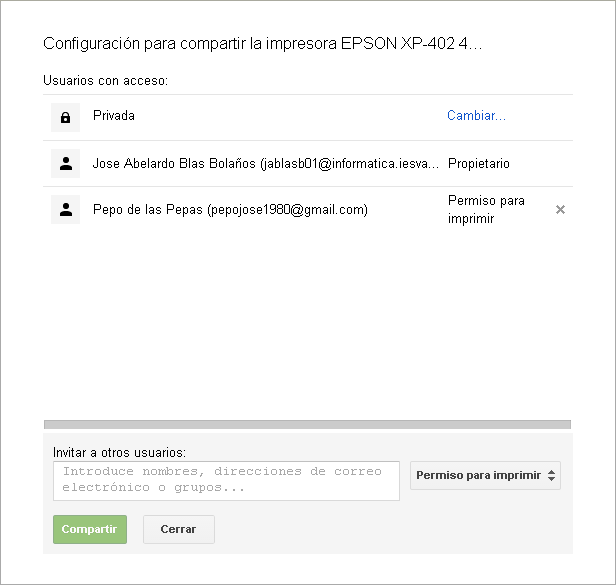Image resolution: width=616 pixels, height=585 pixels.
Task: Remove Pepo de las Pepas' access
Action: (560, 209)
